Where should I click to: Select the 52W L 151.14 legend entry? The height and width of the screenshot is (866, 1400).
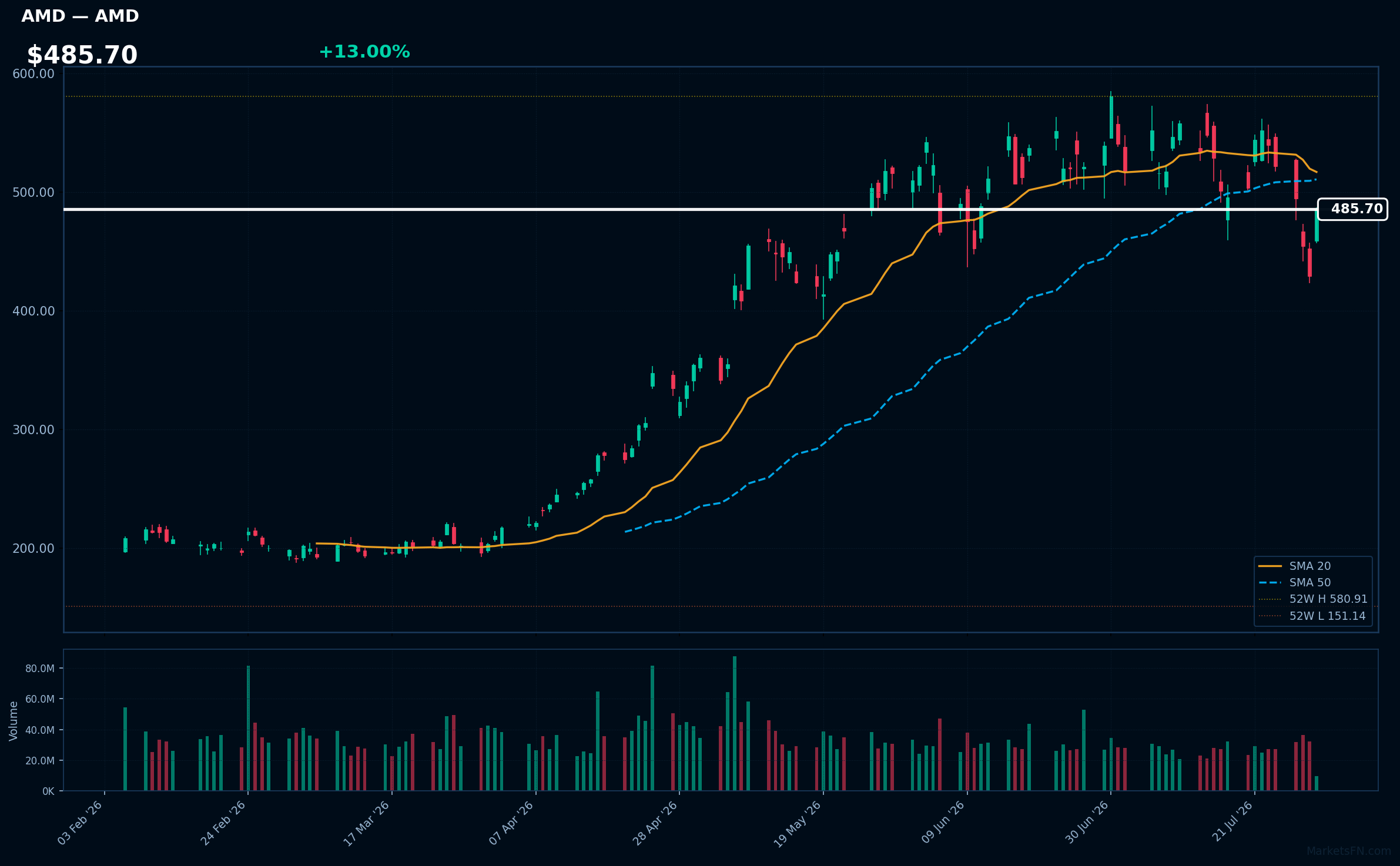[x=1313, y=616]
